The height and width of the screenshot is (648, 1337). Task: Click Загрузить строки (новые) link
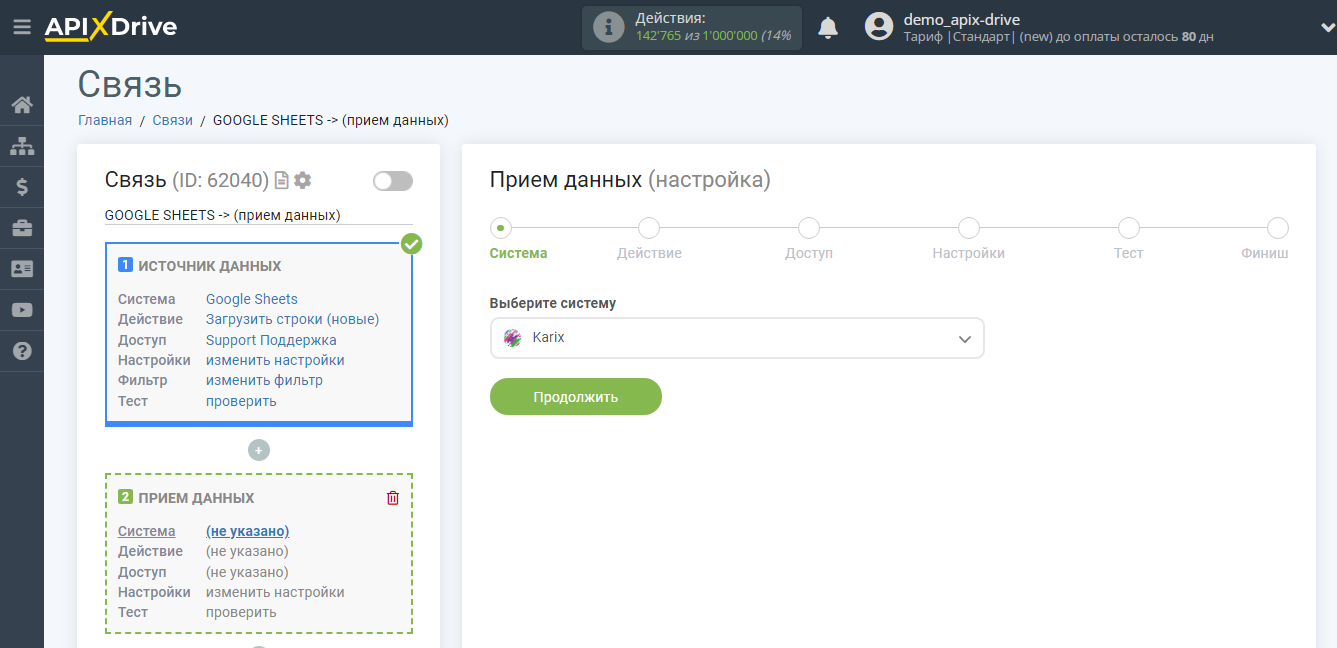point(293,319)
